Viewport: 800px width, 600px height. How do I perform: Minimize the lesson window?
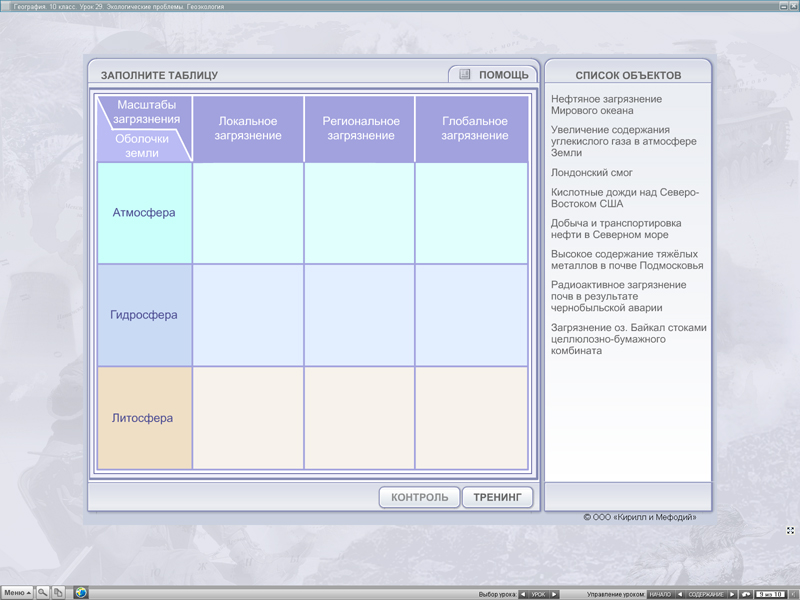(x=784, y=6)
